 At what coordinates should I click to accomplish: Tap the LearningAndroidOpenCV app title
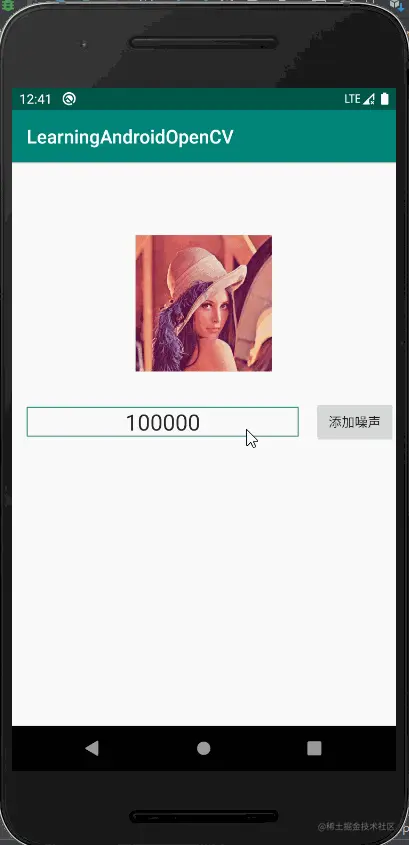tap(130, 137)
